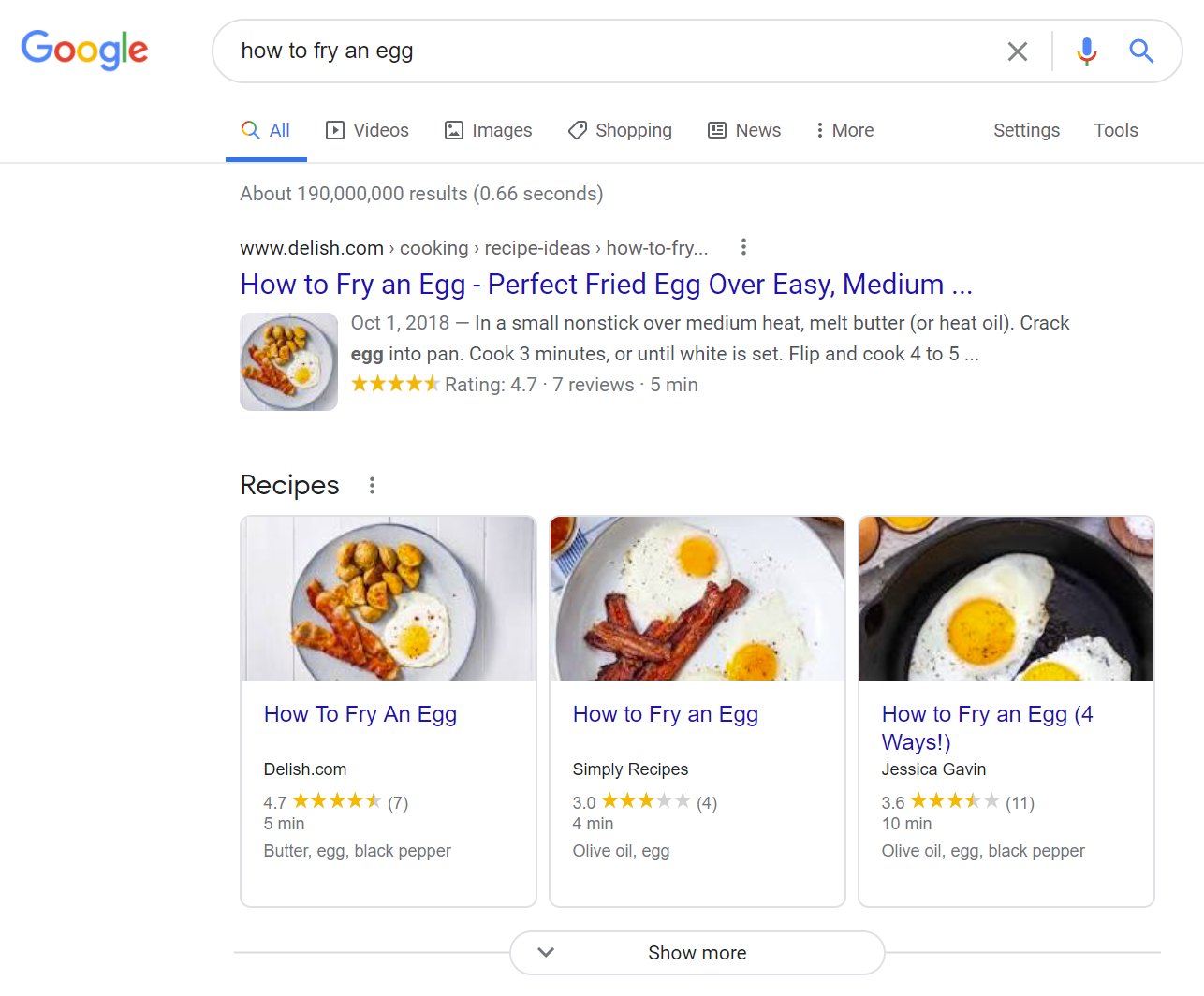Screen dimensions: 1204x996
Task: Clear the search box text
Action: pos(1017,51)
